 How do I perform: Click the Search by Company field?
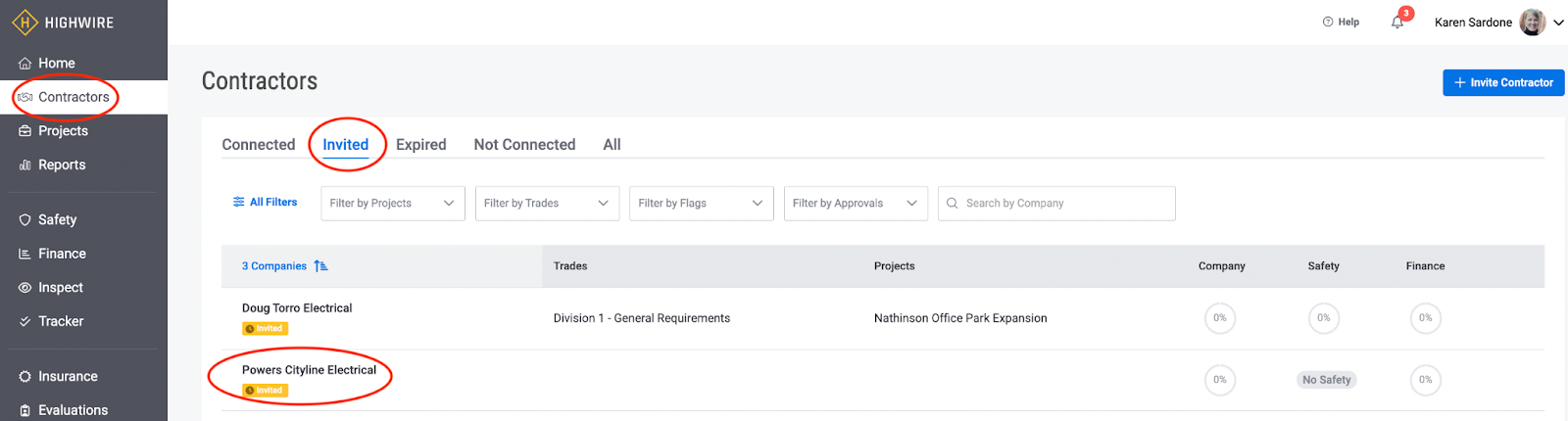point(1056,203)
